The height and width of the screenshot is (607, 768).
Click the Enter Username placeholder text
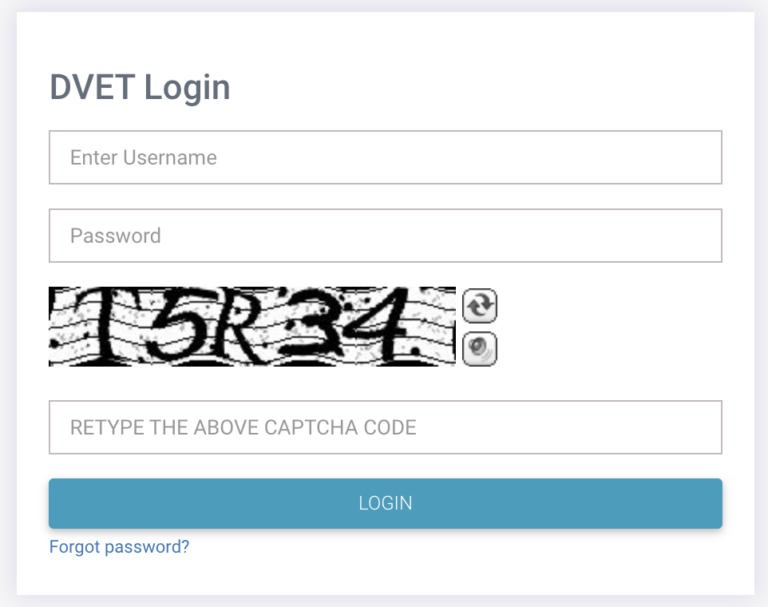pyautogui.click(x=144, y=158)
